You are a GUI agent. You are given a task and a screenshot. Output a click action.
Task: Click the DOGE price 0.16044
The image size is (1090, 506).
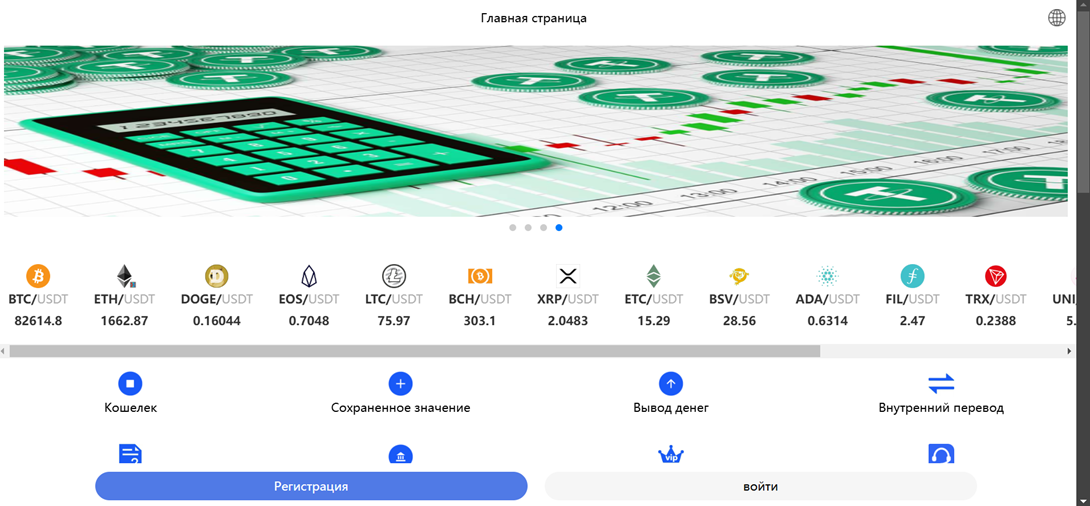coord(216,321)
